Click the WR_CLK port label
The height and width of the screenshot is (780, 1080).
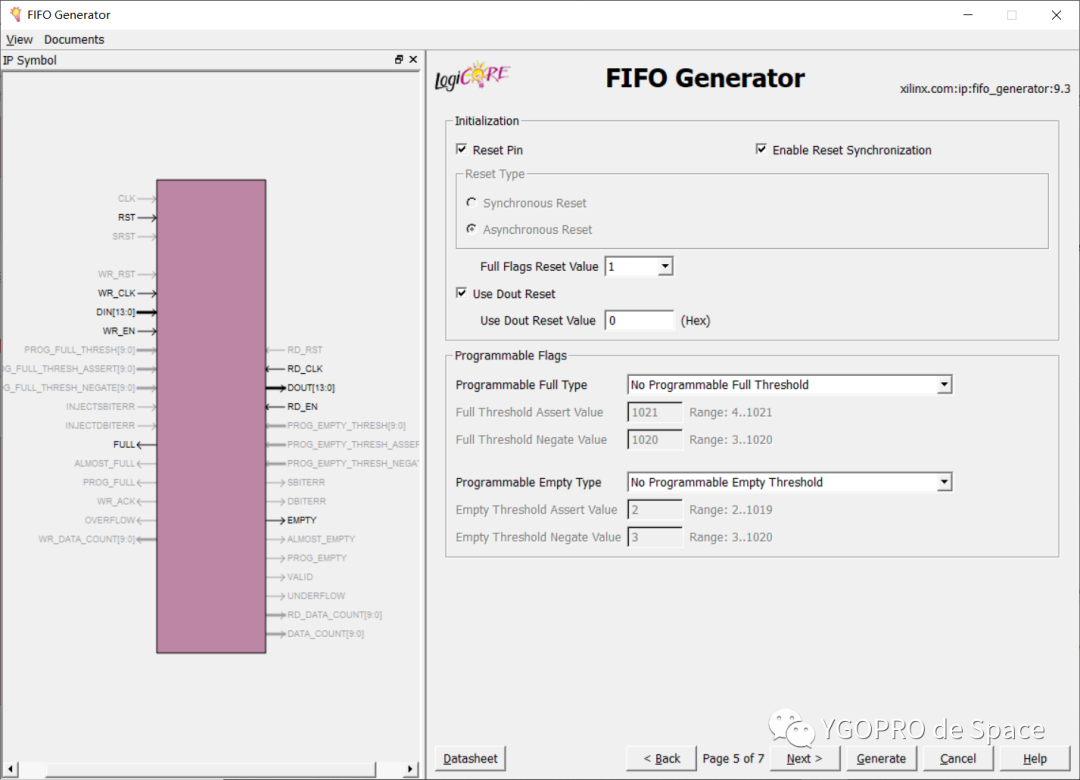(117, 293)
